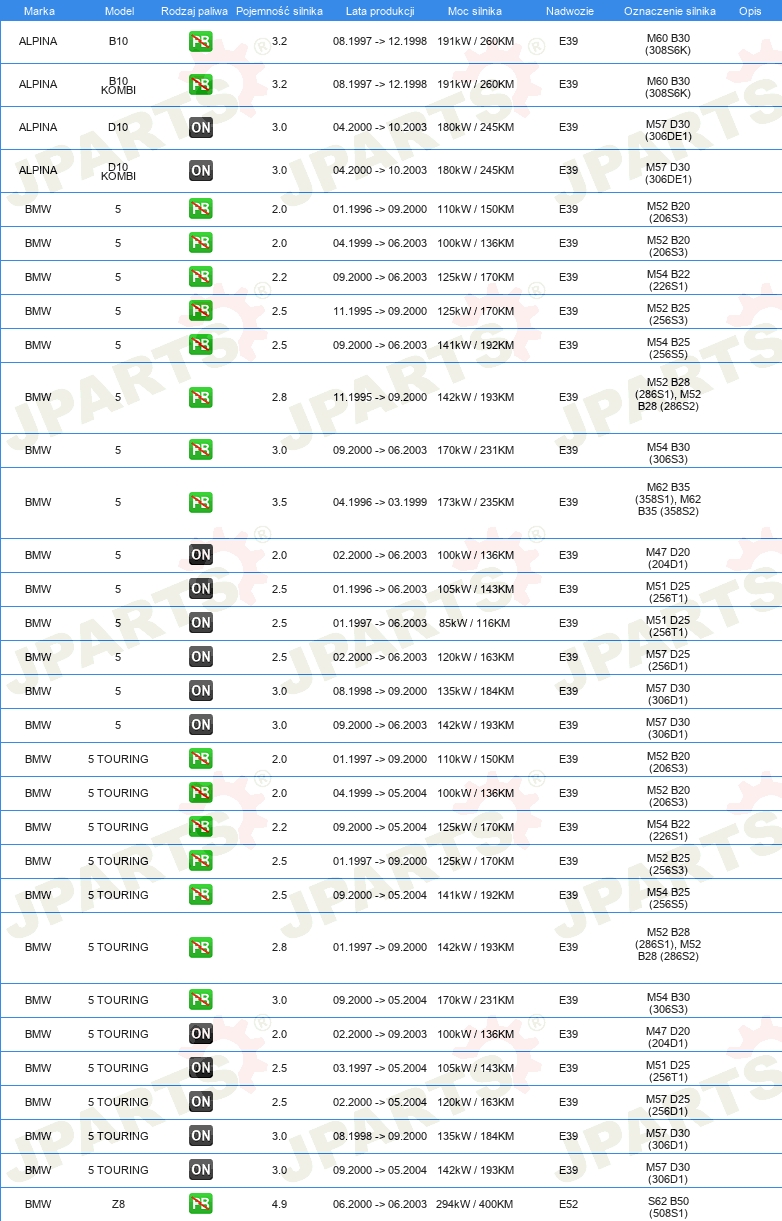The width and height of the screenshot is (782, 1221).
Task: Click the petrol icon in ALPINA B10 KOMBI row
Action: tap(201, 85)
